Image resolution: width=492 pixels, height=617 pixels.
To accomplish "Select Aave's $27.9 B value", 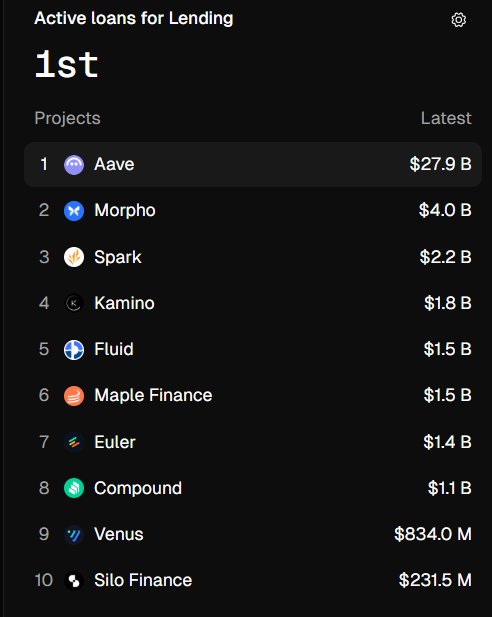I will 440,164.
